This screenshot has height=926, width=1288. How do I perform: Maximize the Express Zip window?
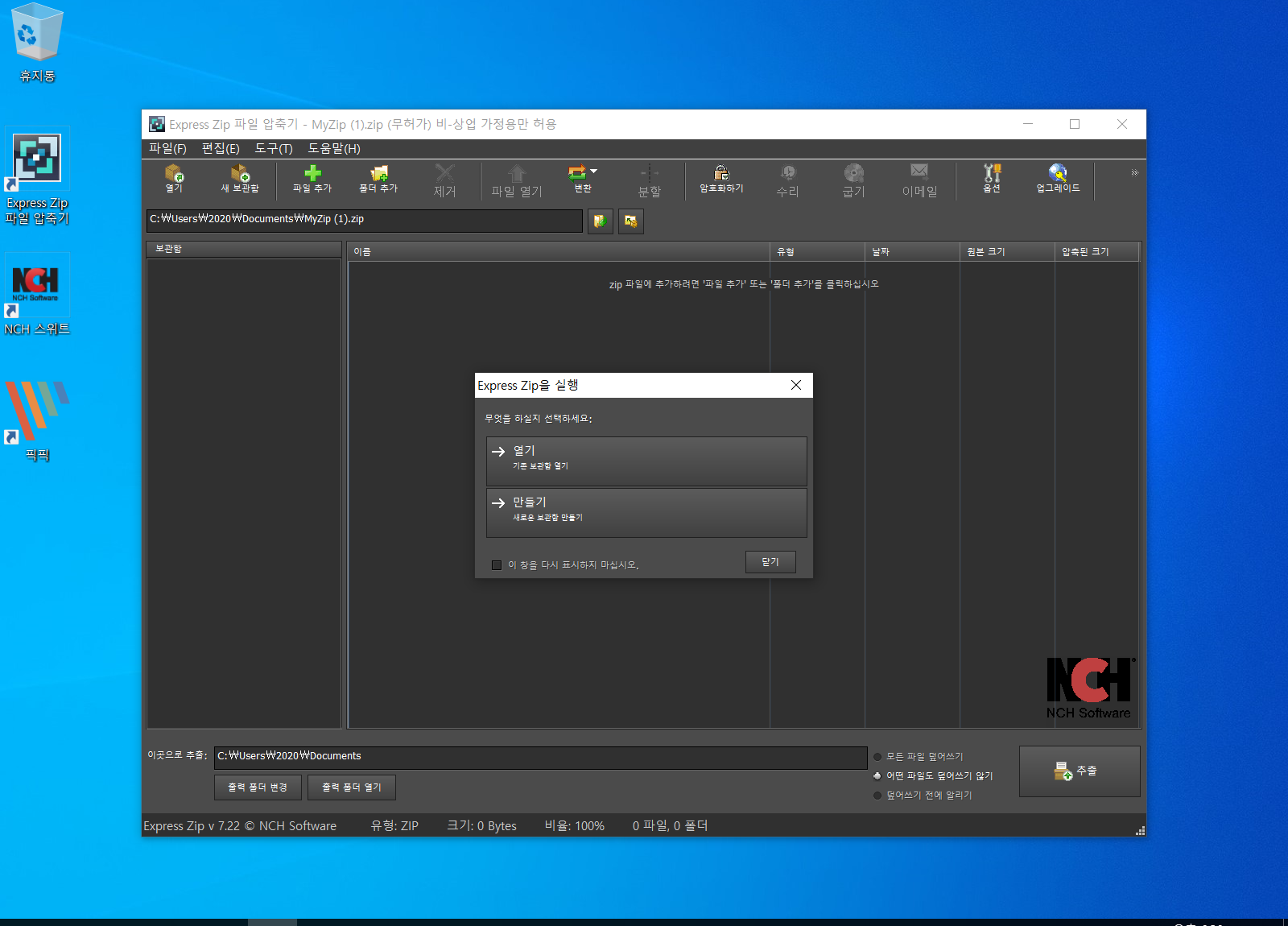pos(1075,124)
